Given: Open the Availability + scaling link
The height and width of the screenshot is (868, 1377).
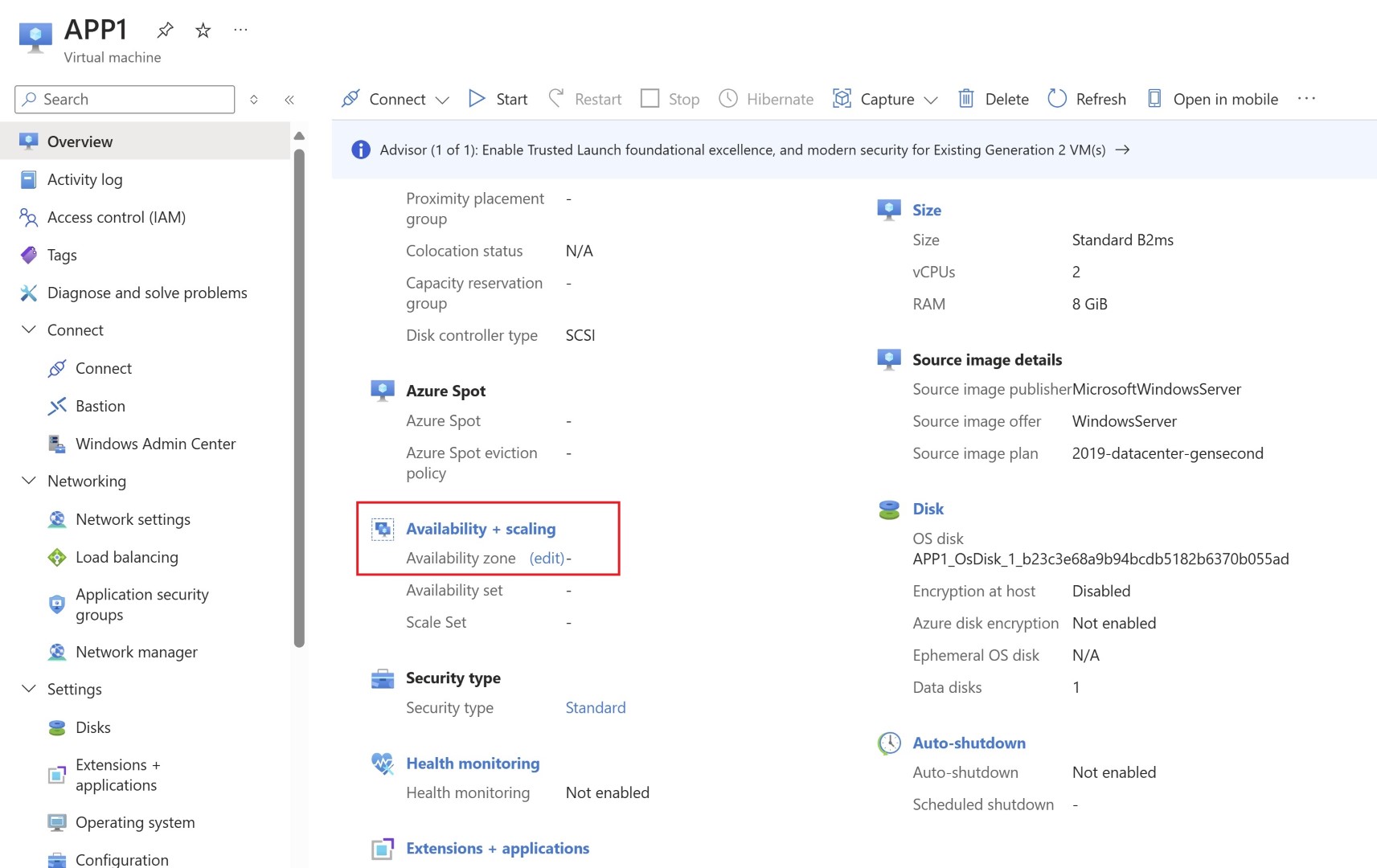Looking at the screenshot, I should click(481, 529).
